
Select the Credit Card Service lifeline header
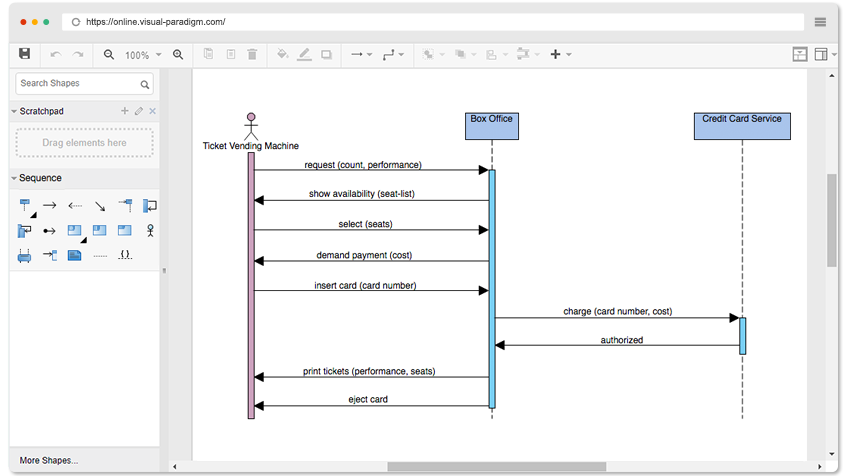click(742, 126)
